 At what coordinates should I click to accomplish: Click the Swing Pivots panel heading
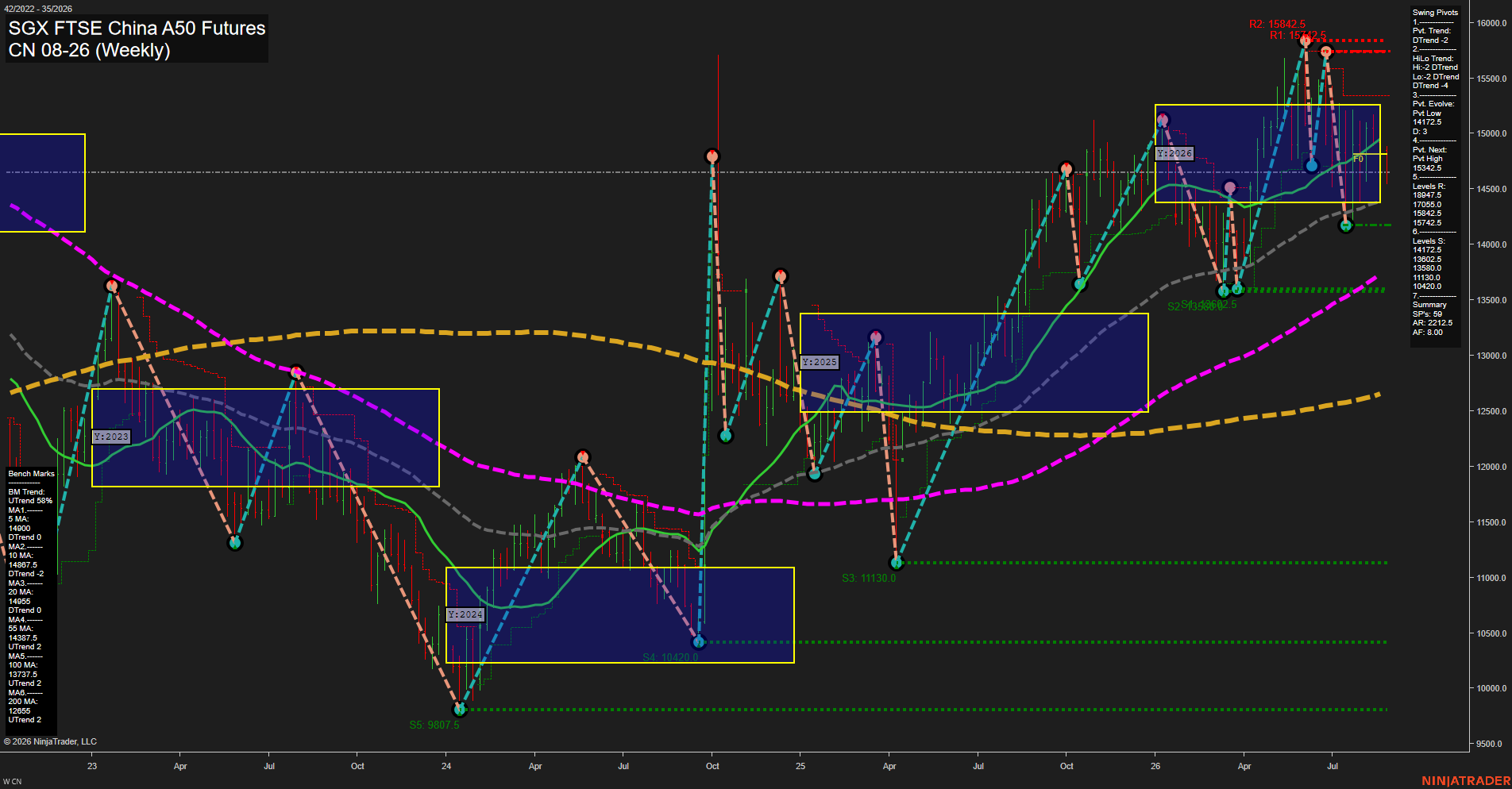click(x=1435, y=13)
